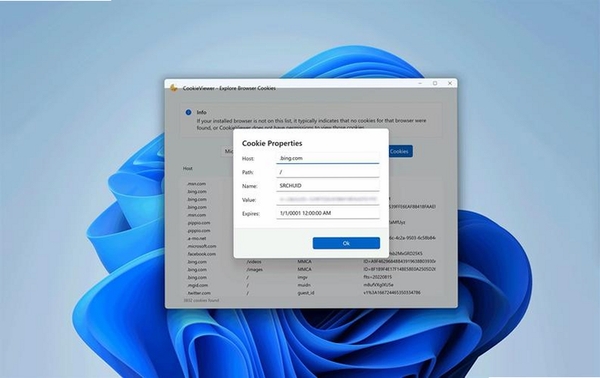Click the CookieViewer app icon in title bar

(173, 88)
